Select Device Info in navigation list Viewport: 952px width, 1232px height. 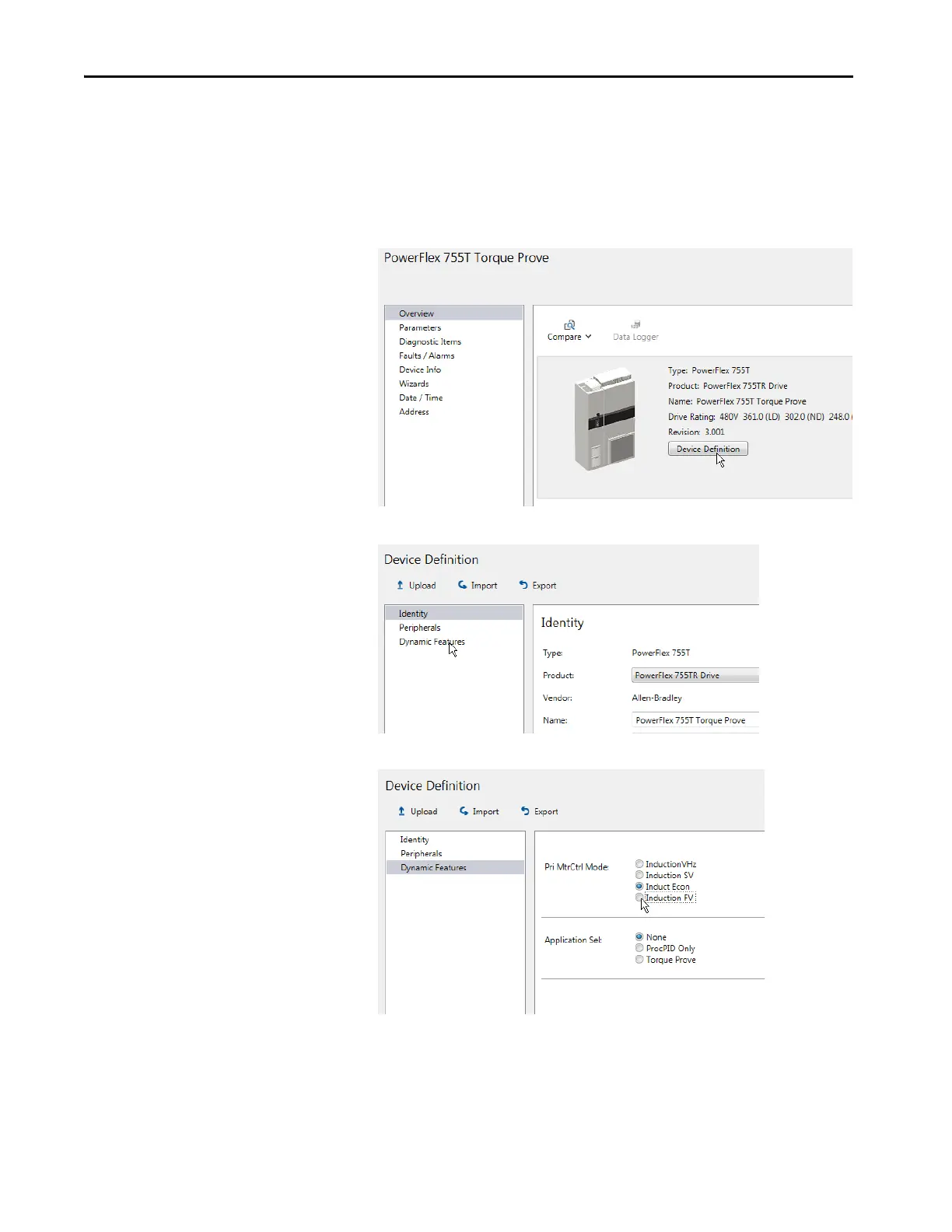tap(420, 369)
